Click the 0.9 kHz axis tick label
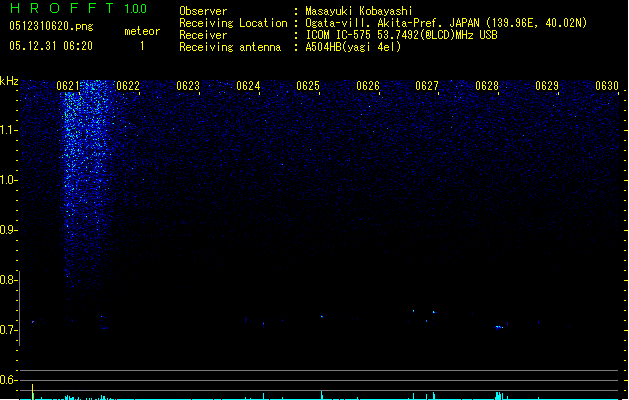The height and width of the screenshot is (400, 629). pos(8,230)
